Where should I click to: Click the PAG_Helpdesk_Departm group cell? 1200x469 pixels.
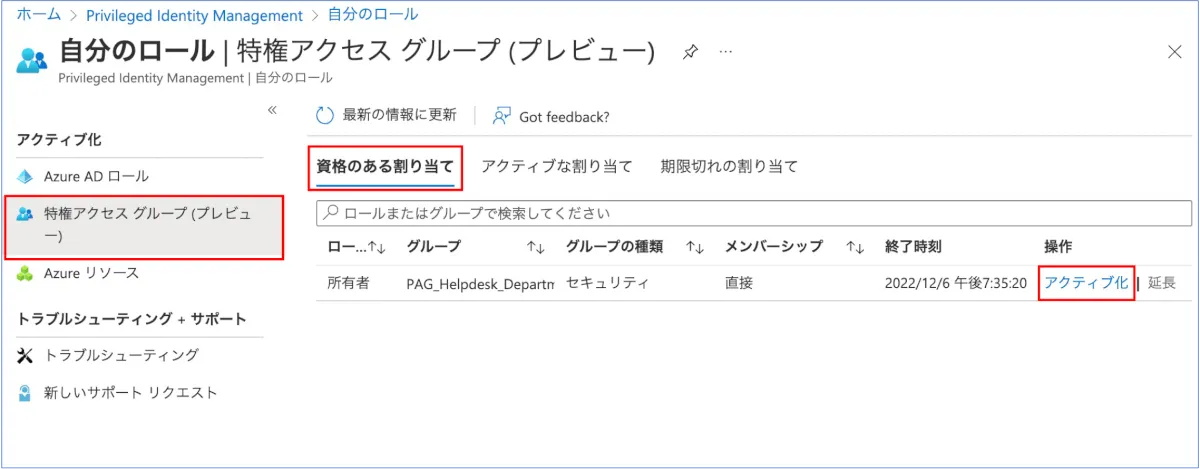(481, 284)
